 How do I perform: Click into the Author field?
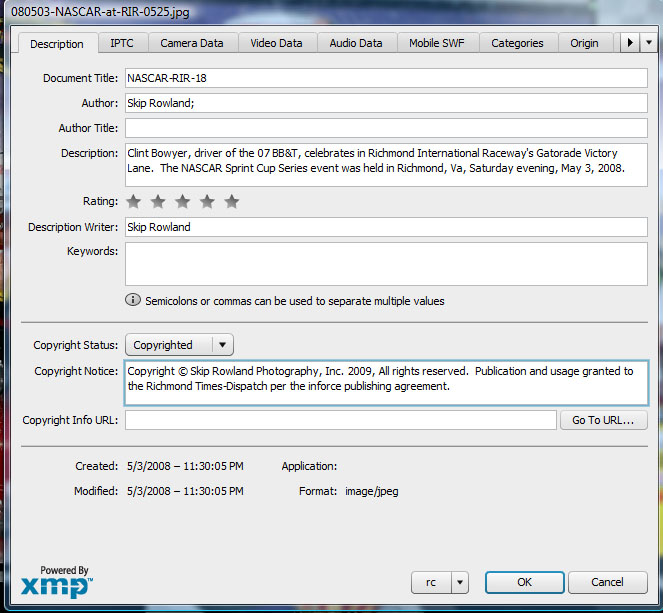pos(386,103)
